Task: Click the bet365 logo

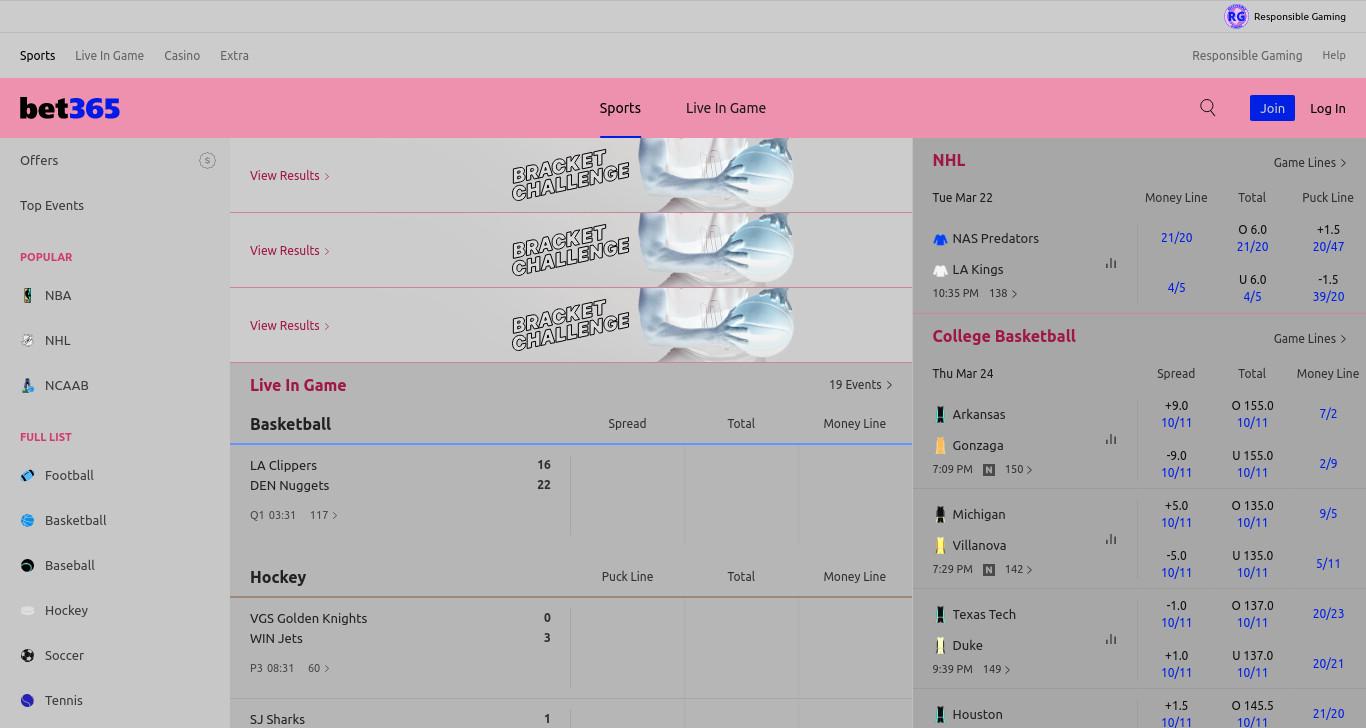Action: (70, 108)
